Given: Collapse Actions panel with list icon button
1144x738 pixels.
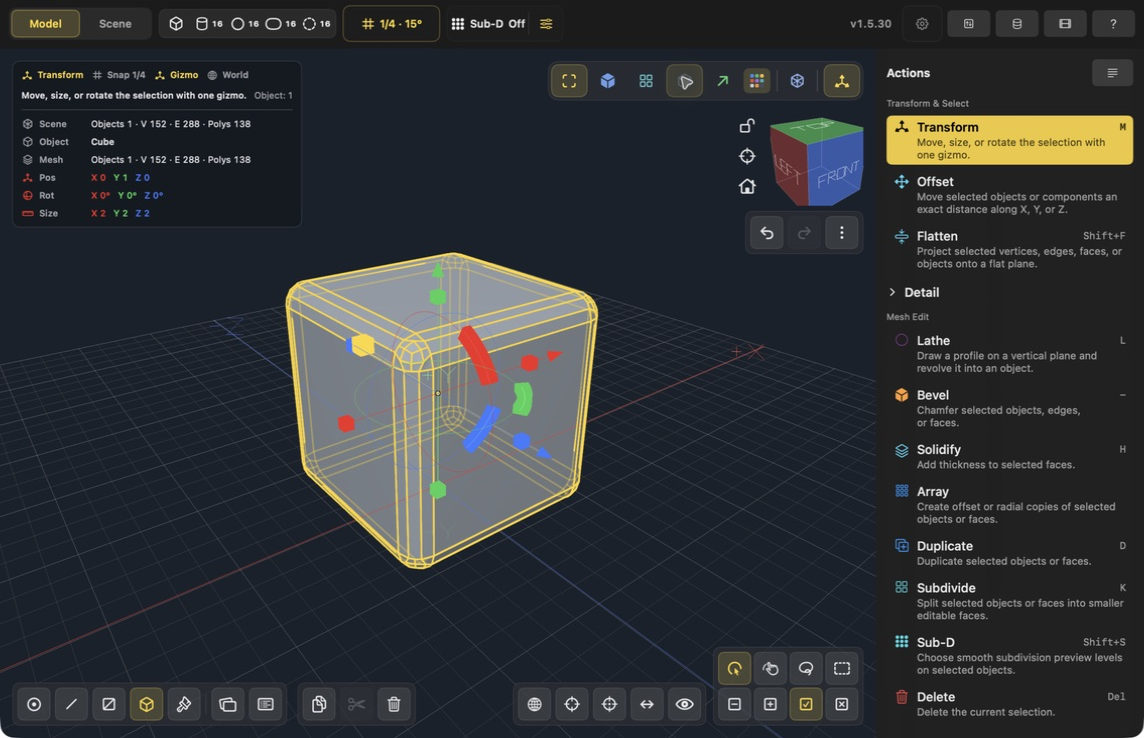Looking at the screenshot, I should click(x=1113, y=73).
